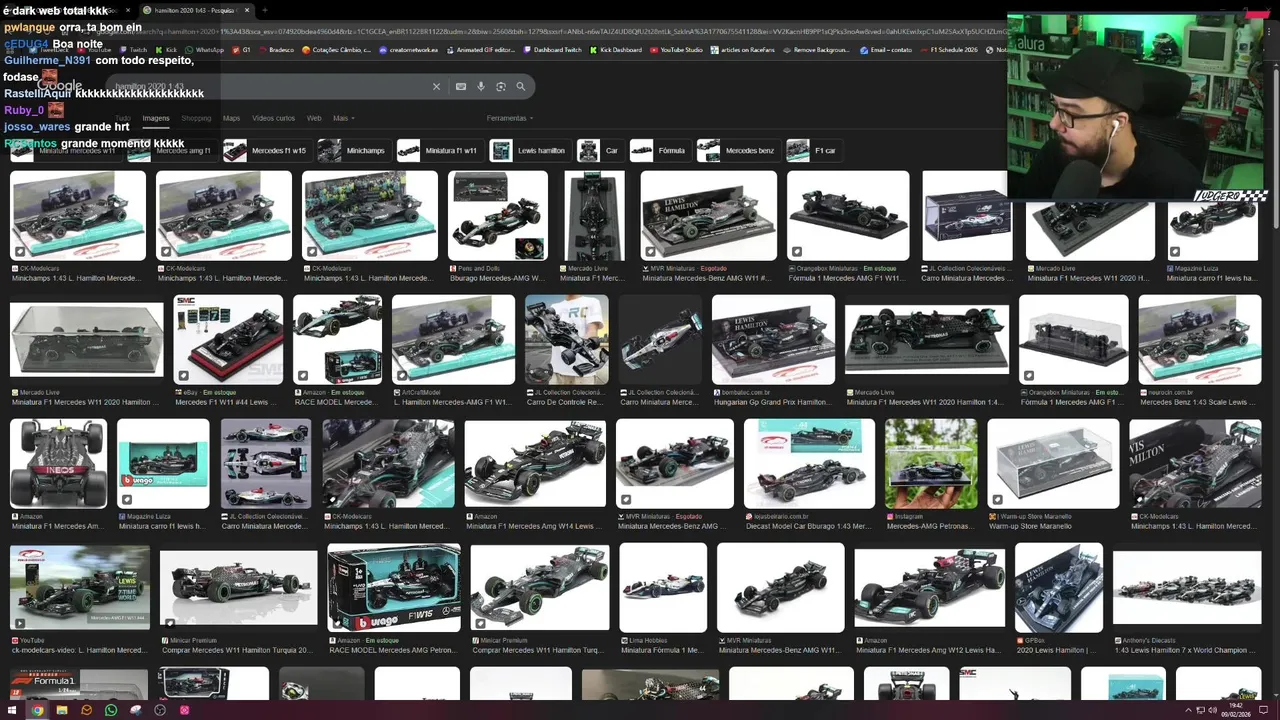Open the Anthony's Diecasts 7 x World Champion thumbnail
The image size is (1280, 720).
tap(1187, 587)
